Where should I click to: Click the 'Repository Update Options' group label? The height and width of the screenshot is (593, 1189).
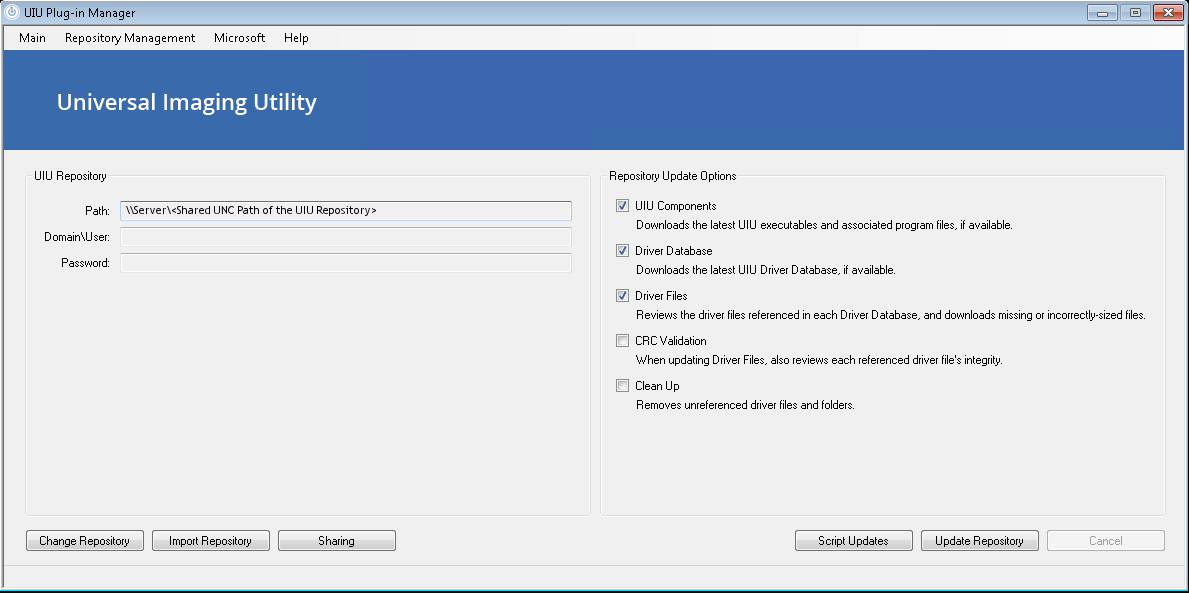(x=673, y=176)
